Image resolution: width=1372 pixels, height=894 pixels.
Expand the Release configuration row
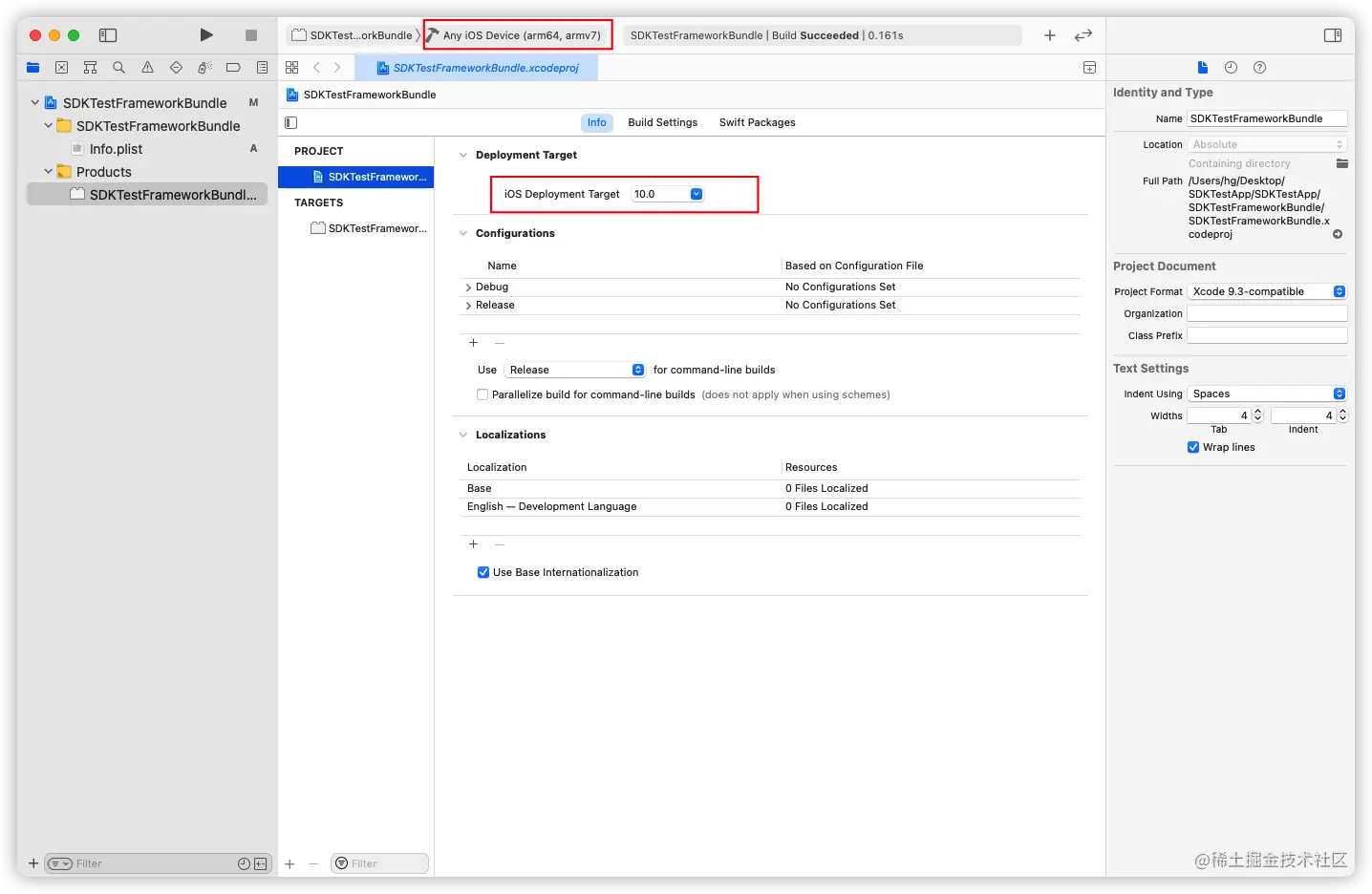pyautogui.click(x=468, y=306)
